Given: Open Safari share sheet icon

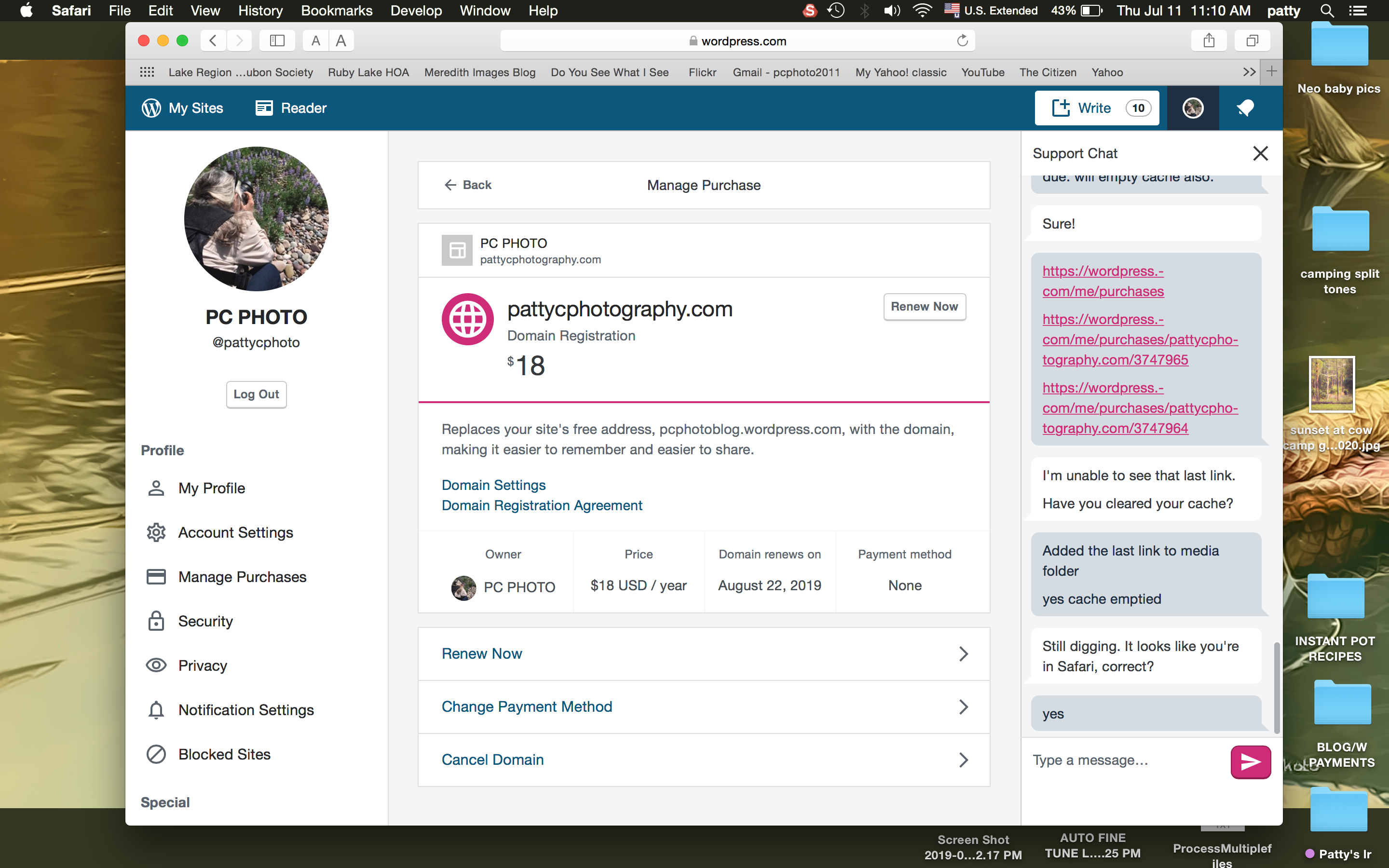Looking at the screenshot, I should (x=1209, y=41).
